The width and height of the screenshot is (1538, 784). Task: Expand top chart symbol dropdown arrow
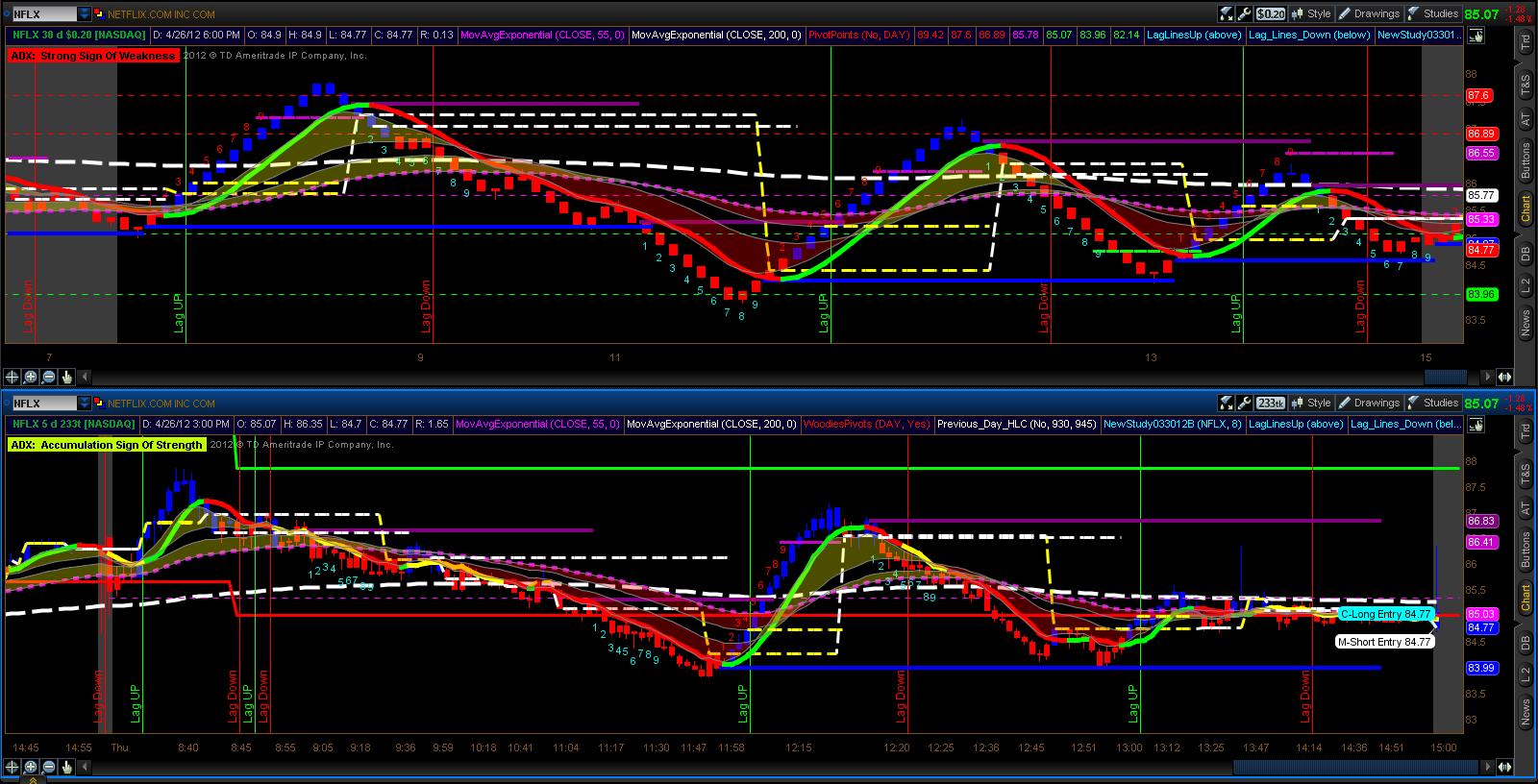pos(85,14)
